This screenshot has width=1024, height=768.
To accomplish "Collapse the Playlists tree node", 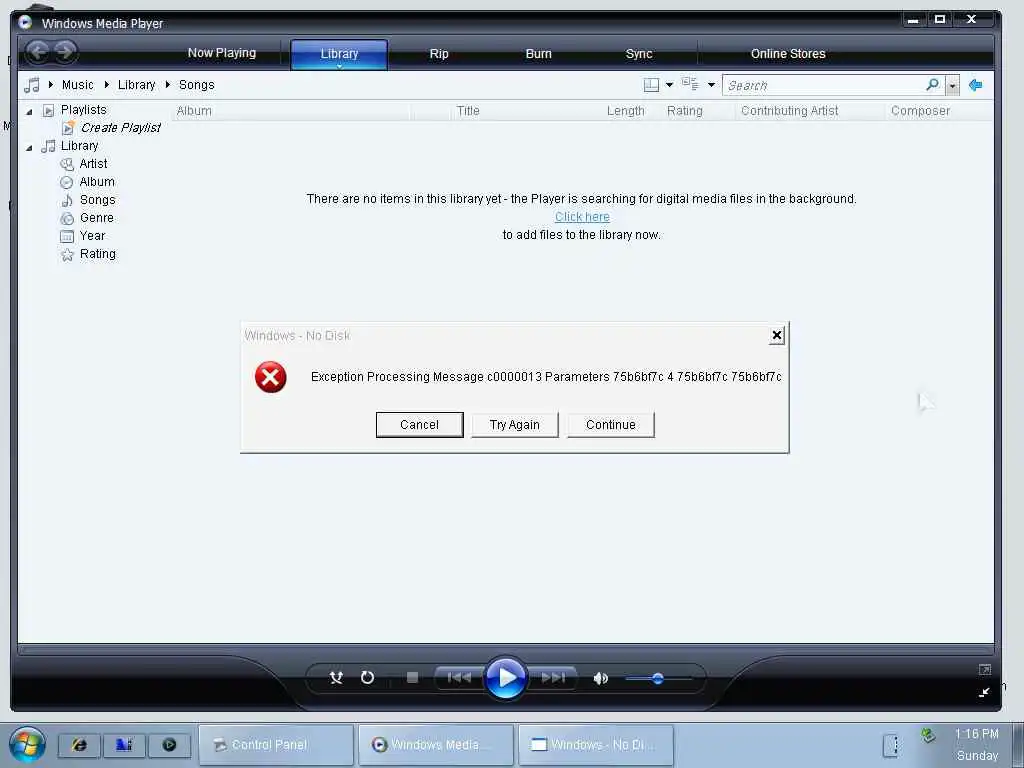I will click(x=29, y=112).
